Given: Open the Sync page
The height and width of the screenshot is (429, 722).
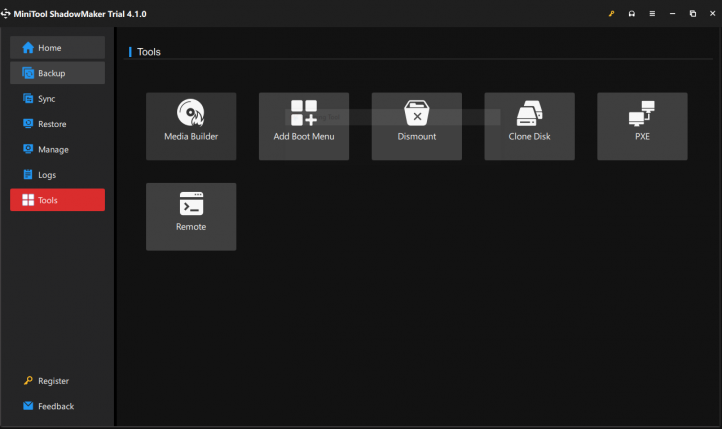Looking at the screenshot, I should click(x=58, y=99).
